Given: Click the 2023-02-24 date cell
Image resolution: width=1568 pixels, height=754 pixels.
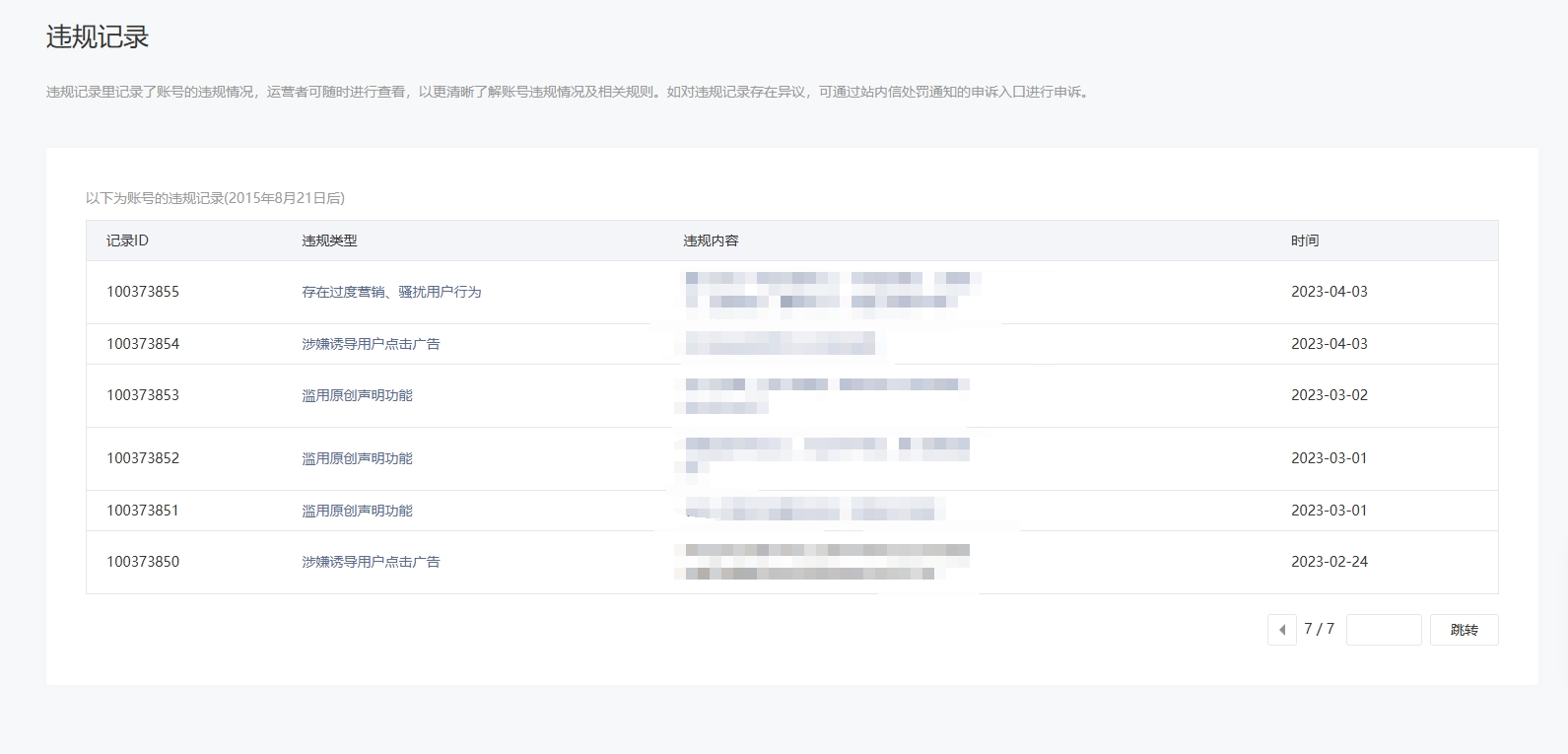Looking at the screenshot, I should click(1329, 562).
